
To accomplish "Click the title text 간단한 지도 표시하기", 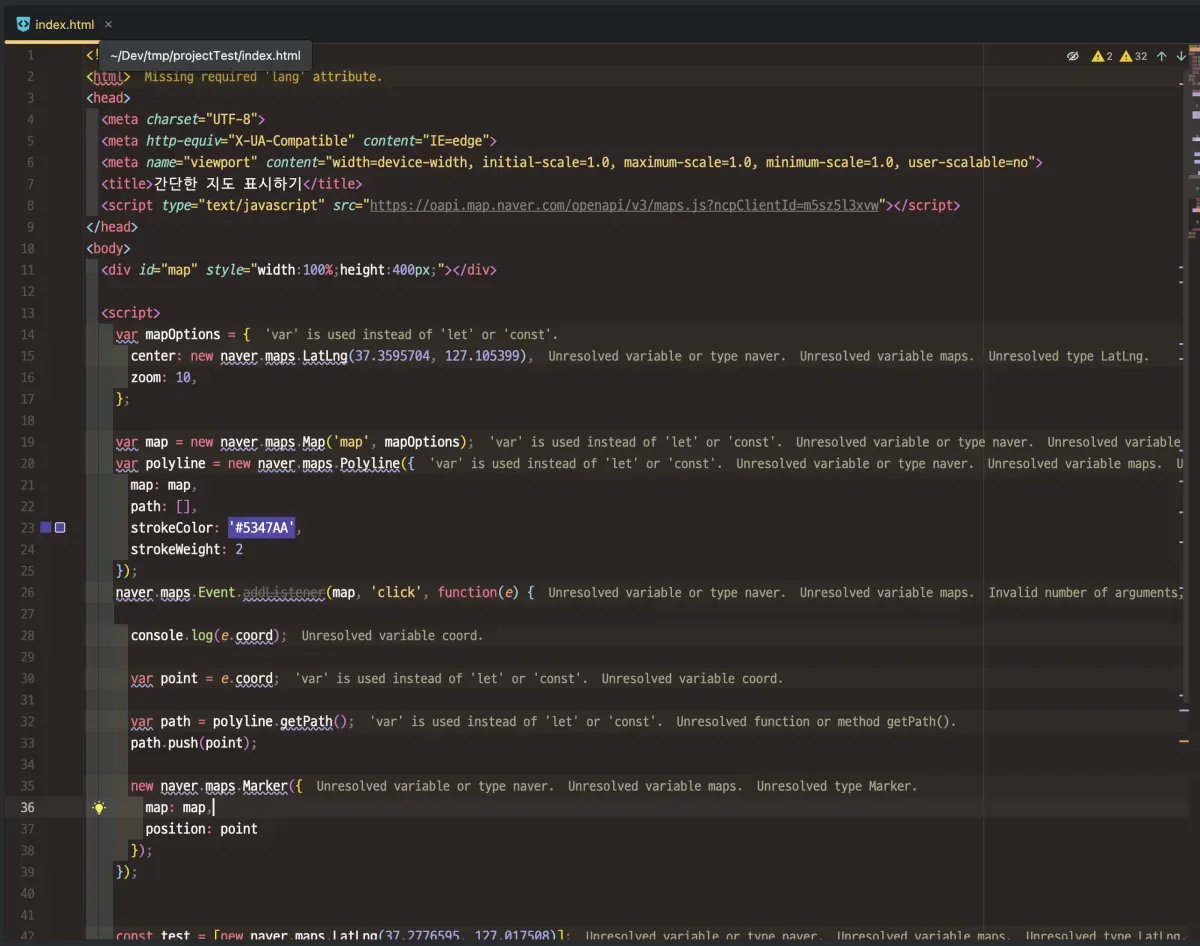I will pos(227,184).
